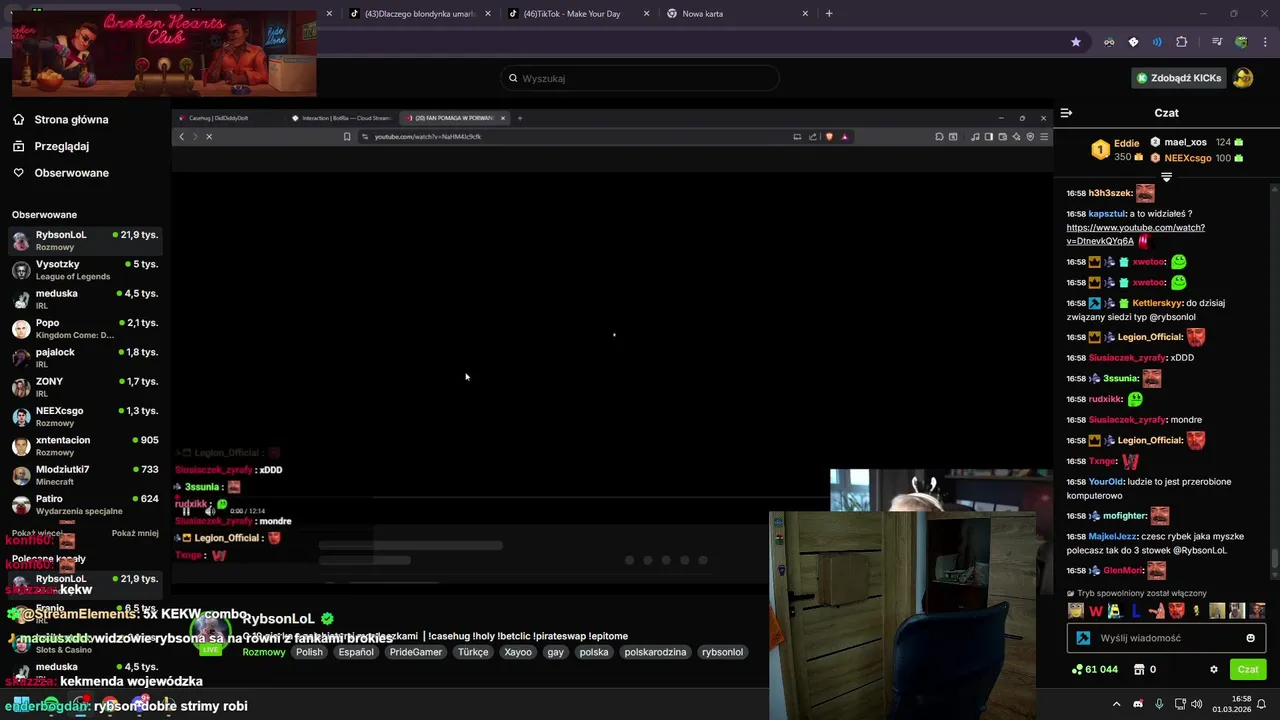Open Popo channel in followed list
Screen dimensions: 1280x720
point(85,328)
